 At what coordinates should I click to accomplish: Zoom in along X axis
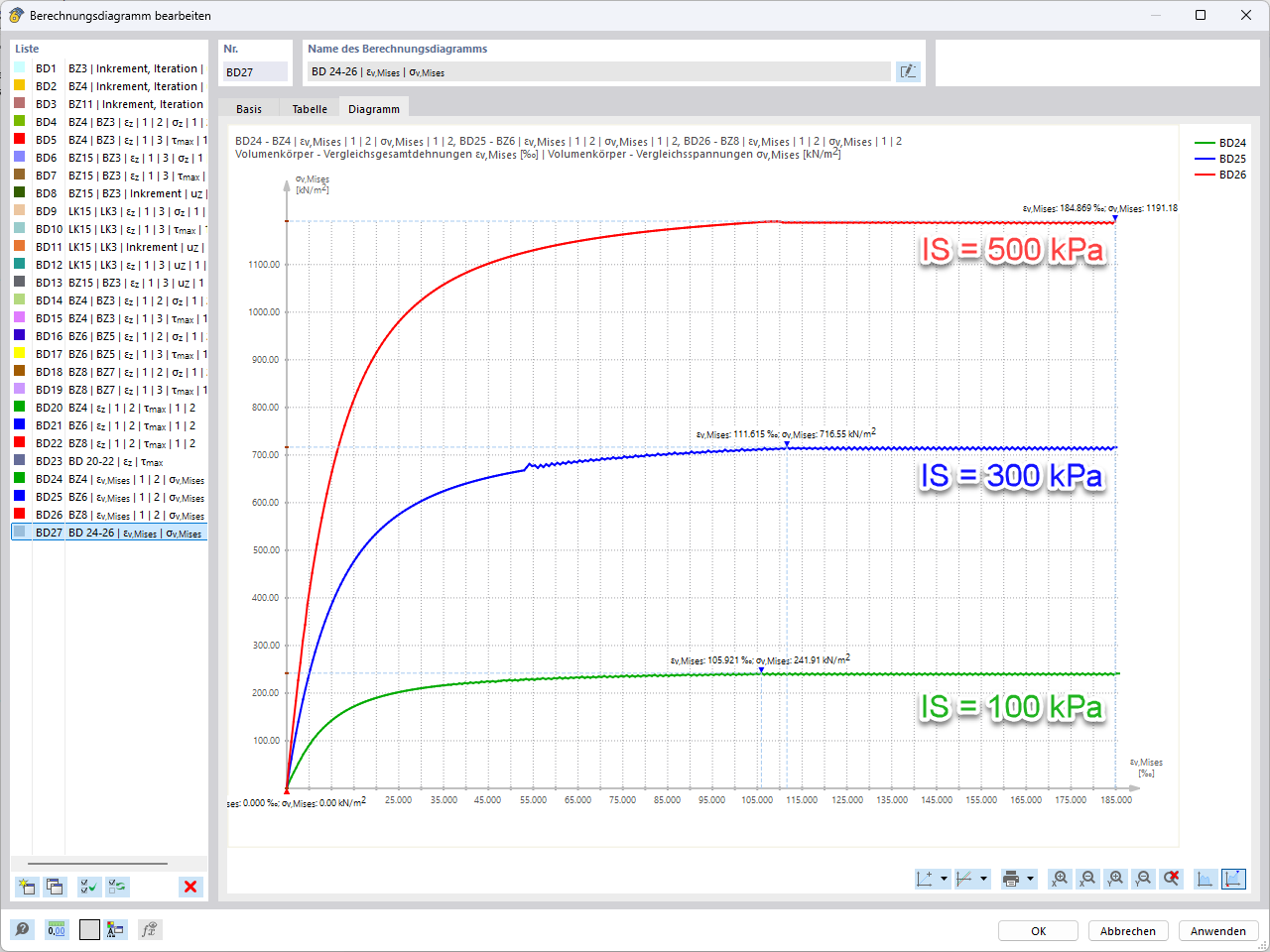1061,879
